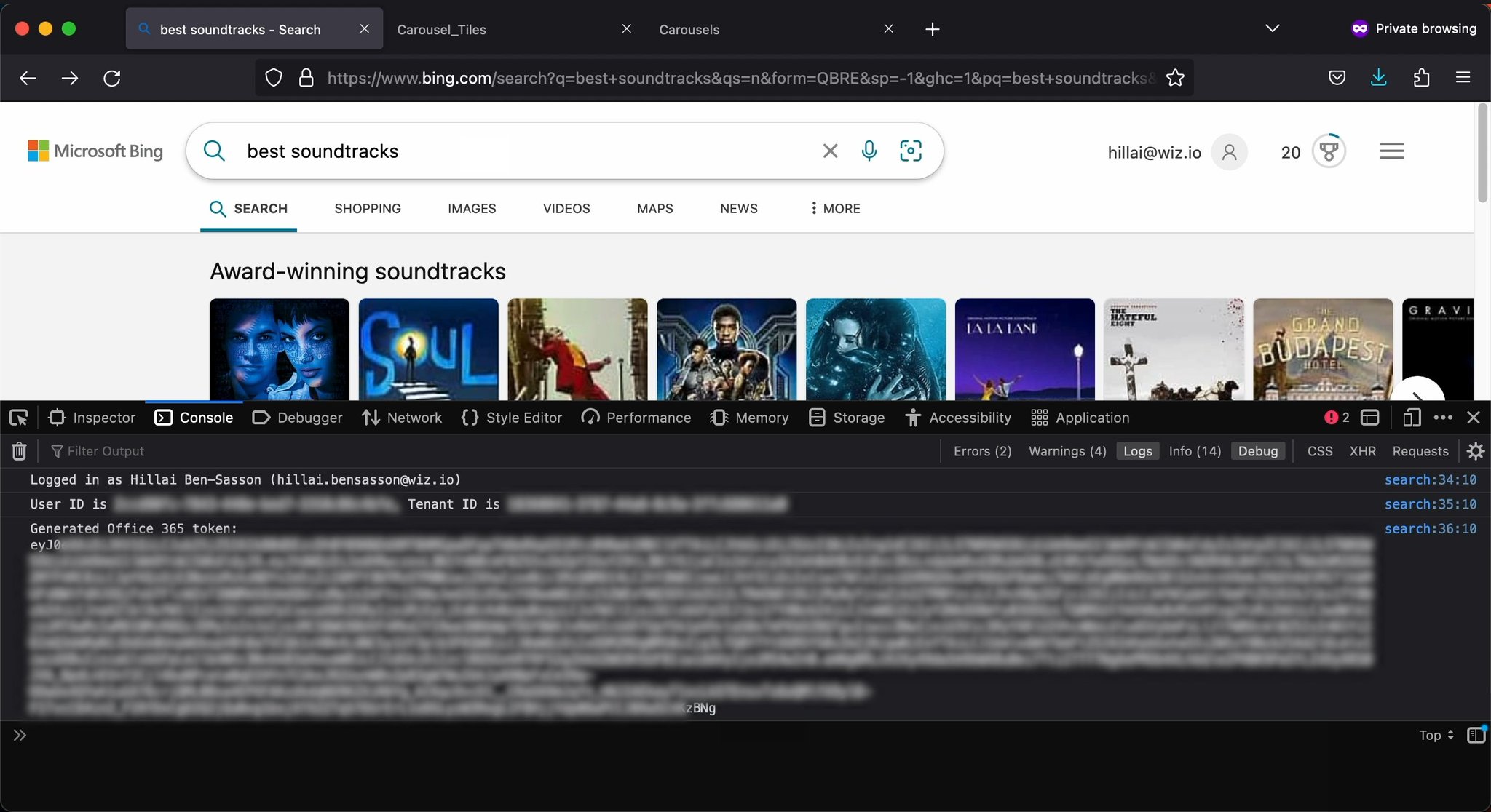The image size is (1491, 812).
Task: Toggle responsive design mode in devtools
Action: coord(1411,418)
